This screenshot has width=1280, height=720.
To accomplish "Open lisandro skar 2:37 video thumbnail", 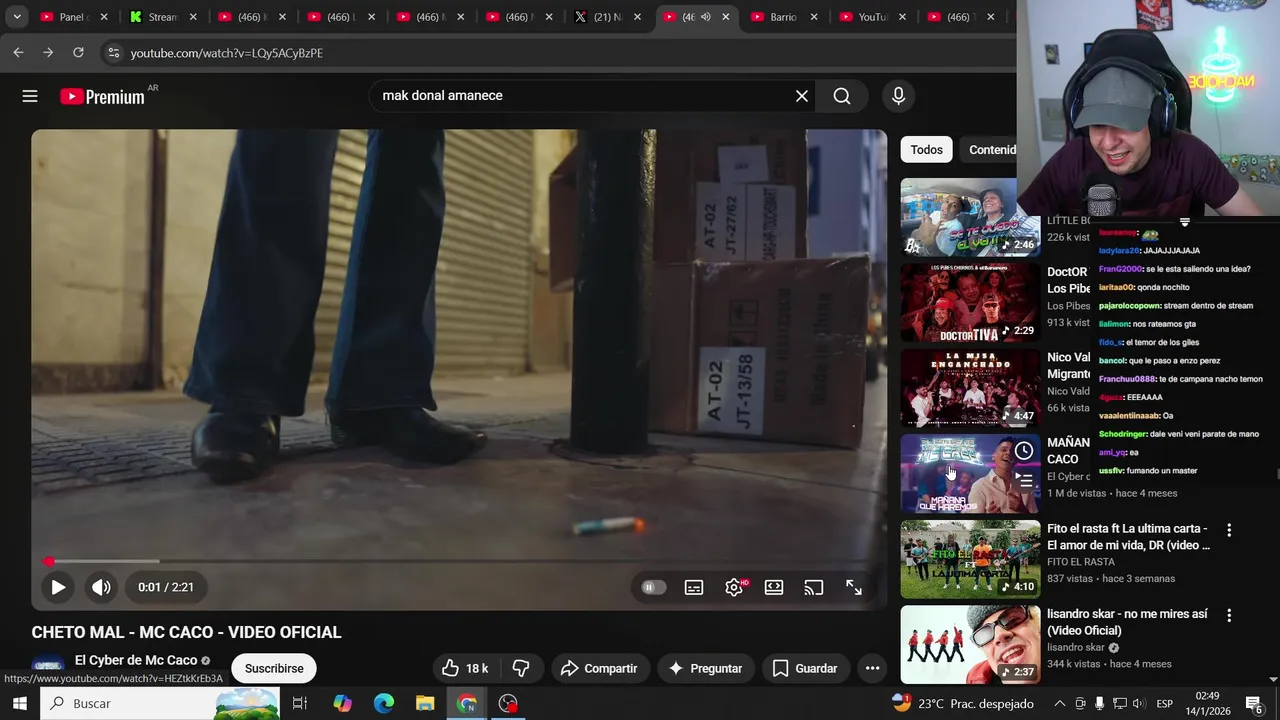I will pyautogui.click(x=970, y=644).
